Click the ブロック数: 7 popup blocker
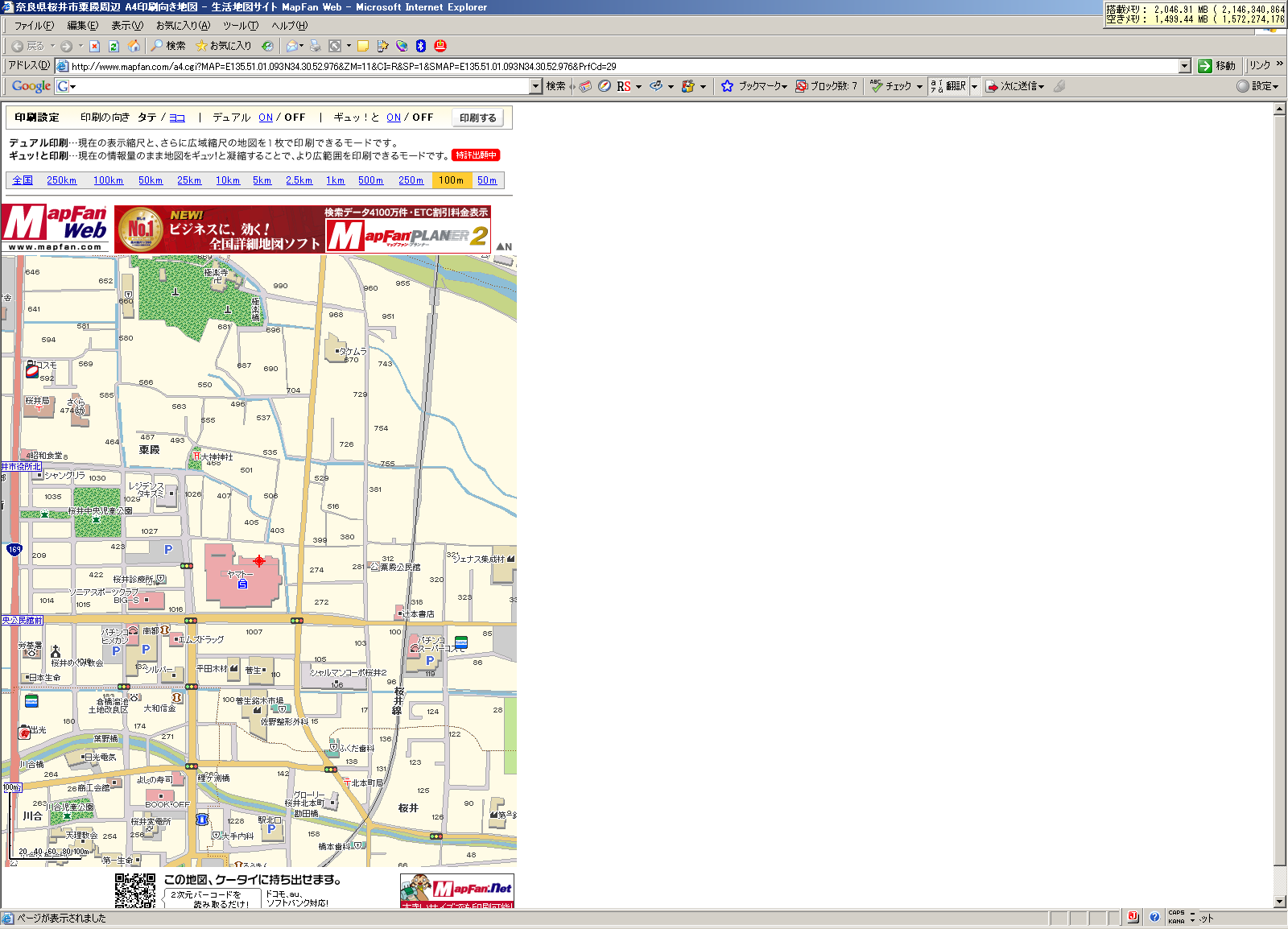 click(x=826, y=86)
